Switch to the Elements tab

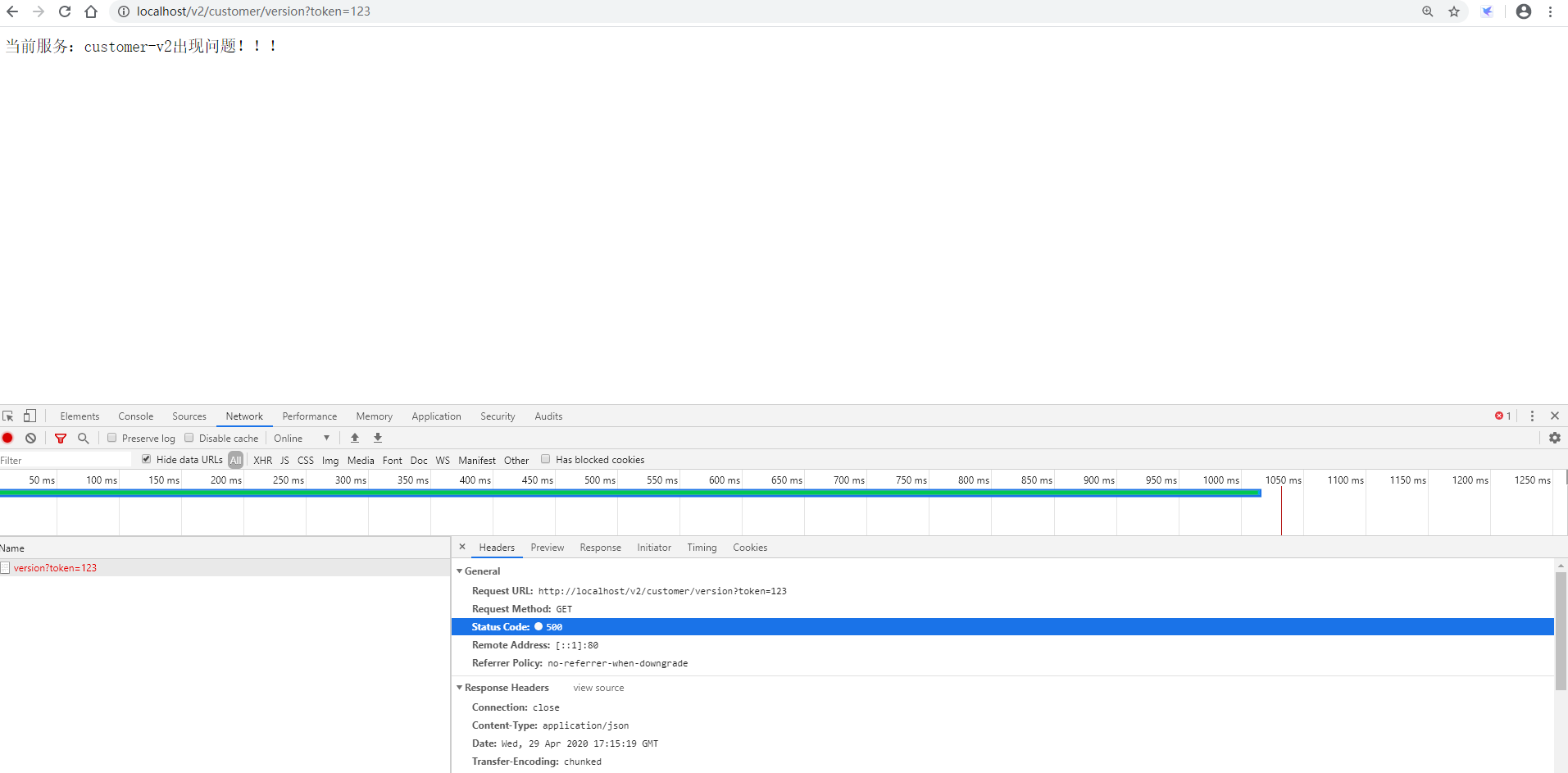pos(80,416)
